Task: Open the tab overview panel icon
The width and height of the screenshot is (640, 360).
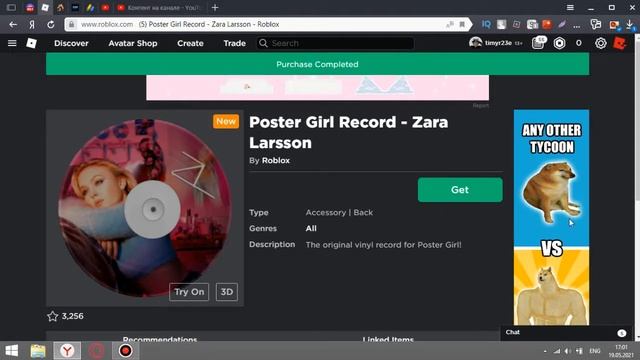Action: click(x=11, y=7)
